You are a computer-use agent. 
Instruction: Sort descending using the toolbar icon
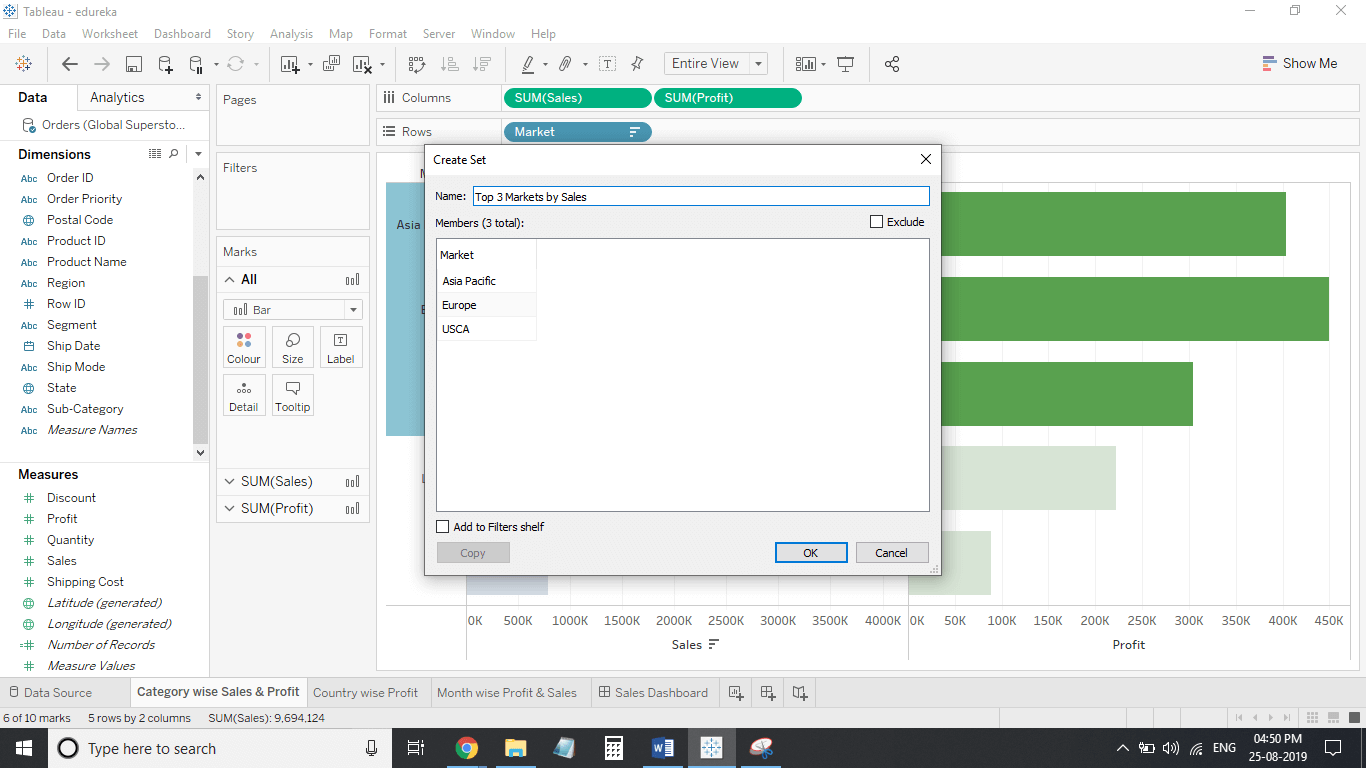coord(481,63)
